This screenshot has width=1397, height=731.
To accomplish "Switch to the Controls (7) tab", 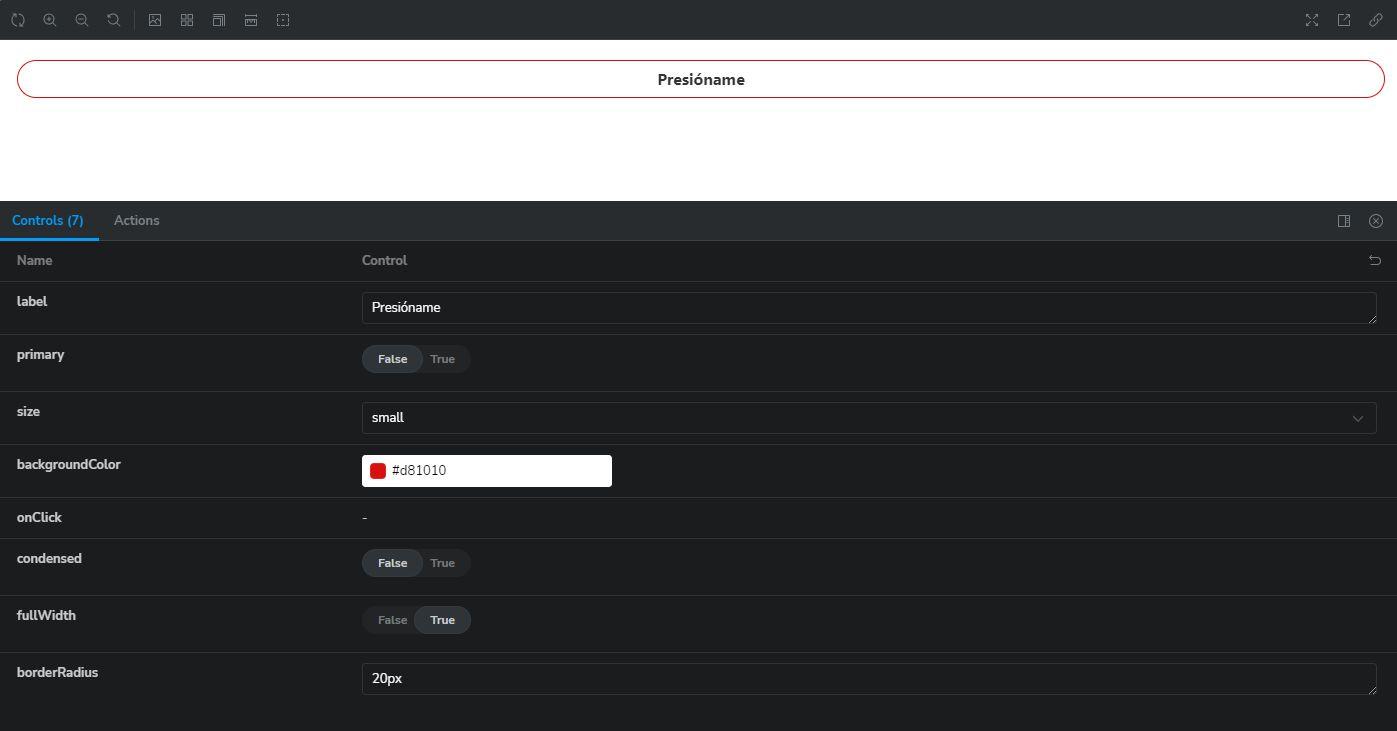I will (x=48, y=220).
